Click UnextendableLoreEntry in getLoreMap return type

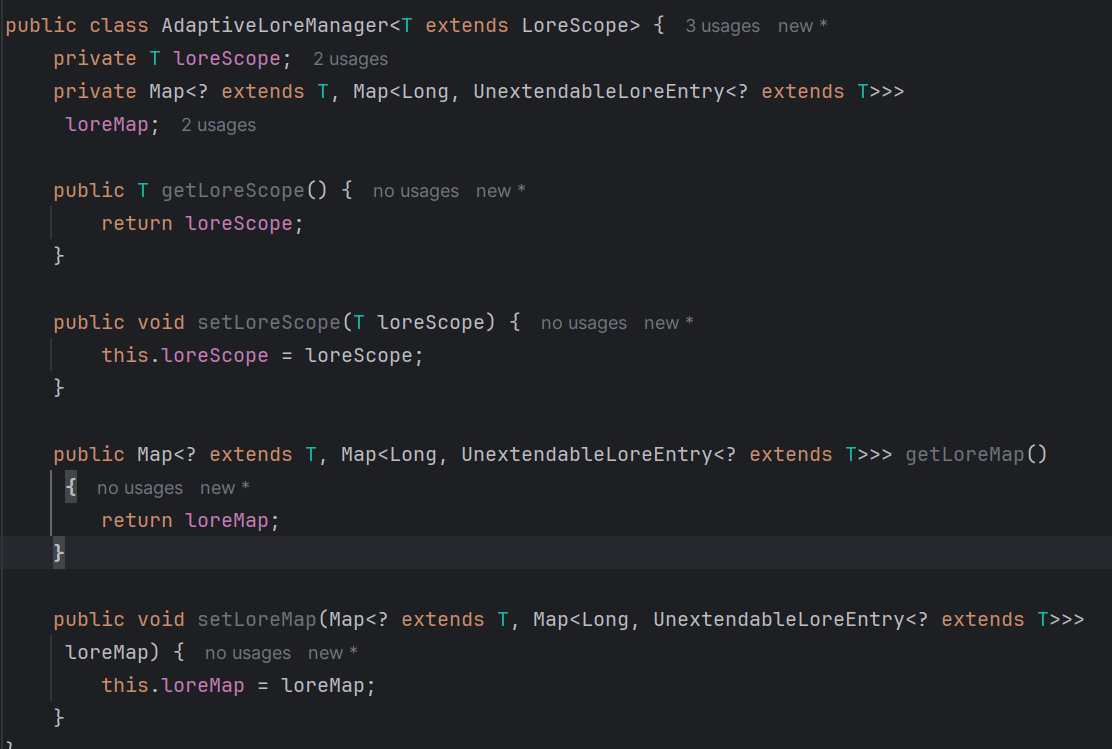pos(586,454)
